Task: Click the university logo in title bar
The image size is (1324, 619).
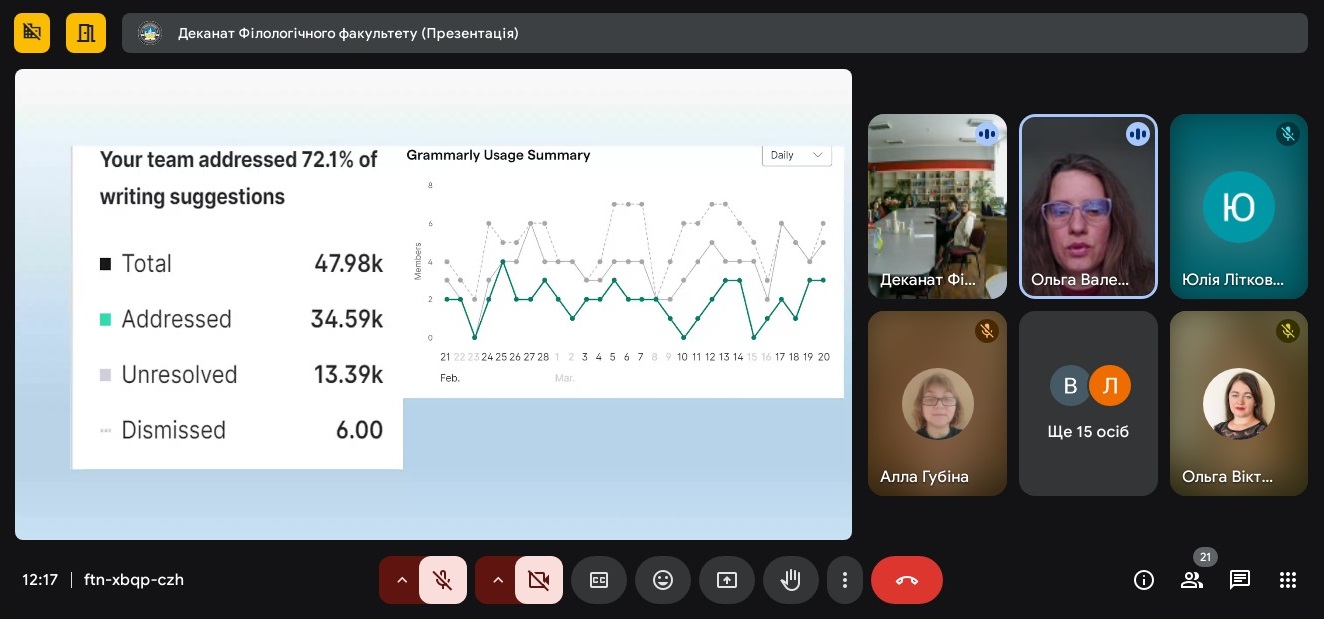Action: click(x=149, y=33)
